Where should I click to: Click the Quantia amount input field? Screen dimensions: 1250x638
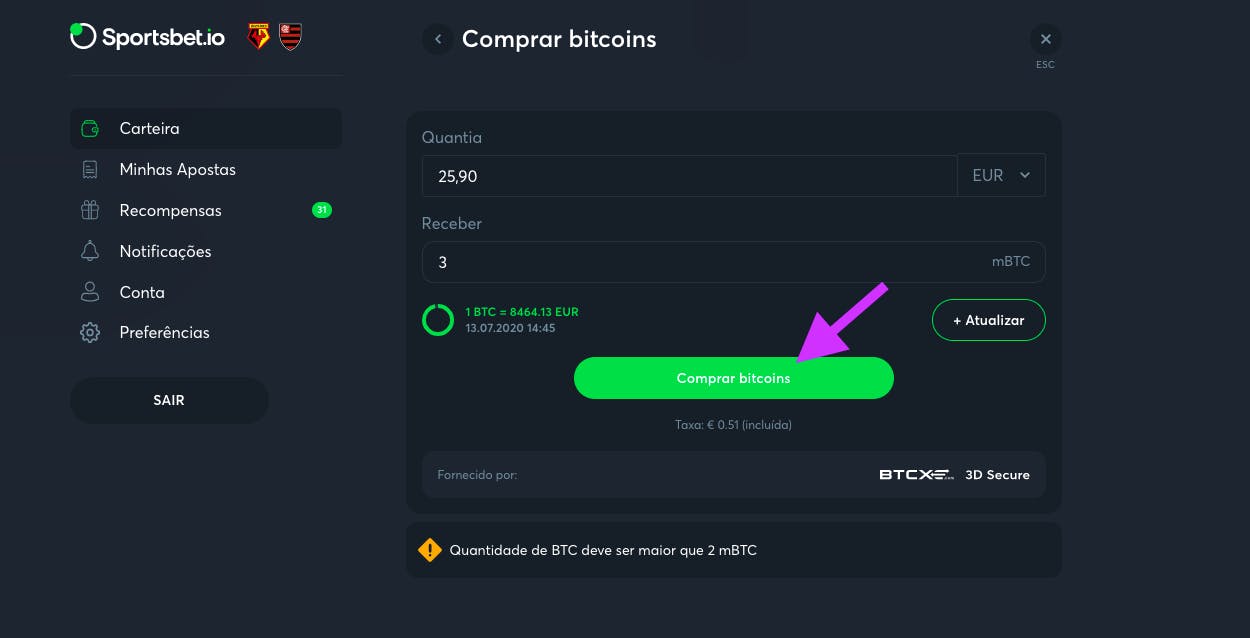[689, 176]
